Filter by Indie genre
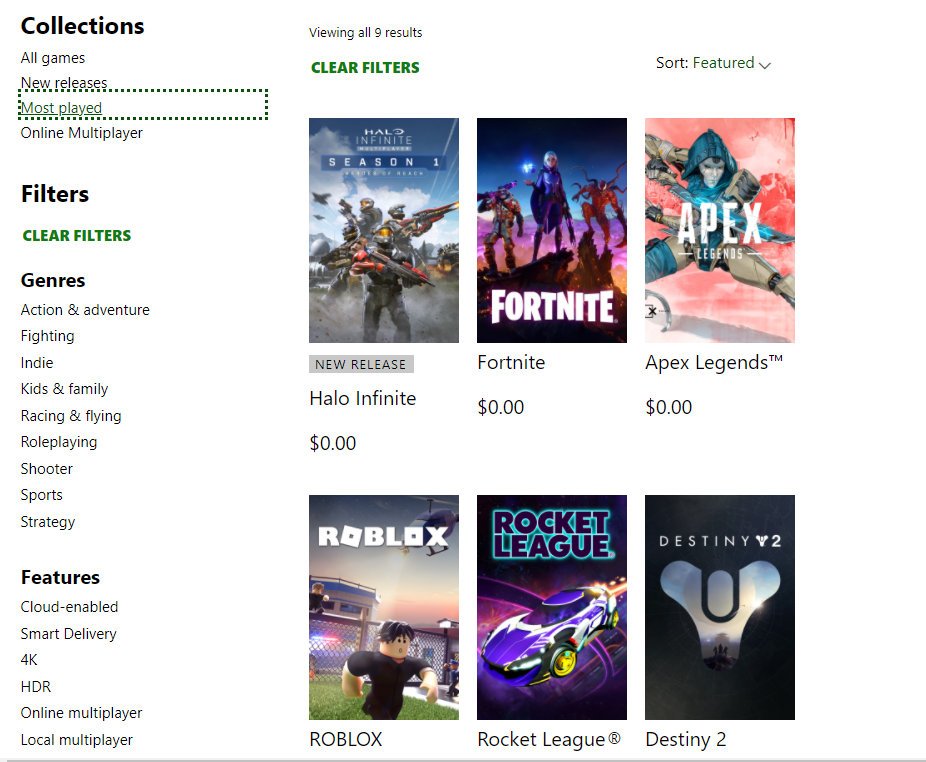Image resolution: width=926 pixels, height=762 pixels. pos(37,363)
